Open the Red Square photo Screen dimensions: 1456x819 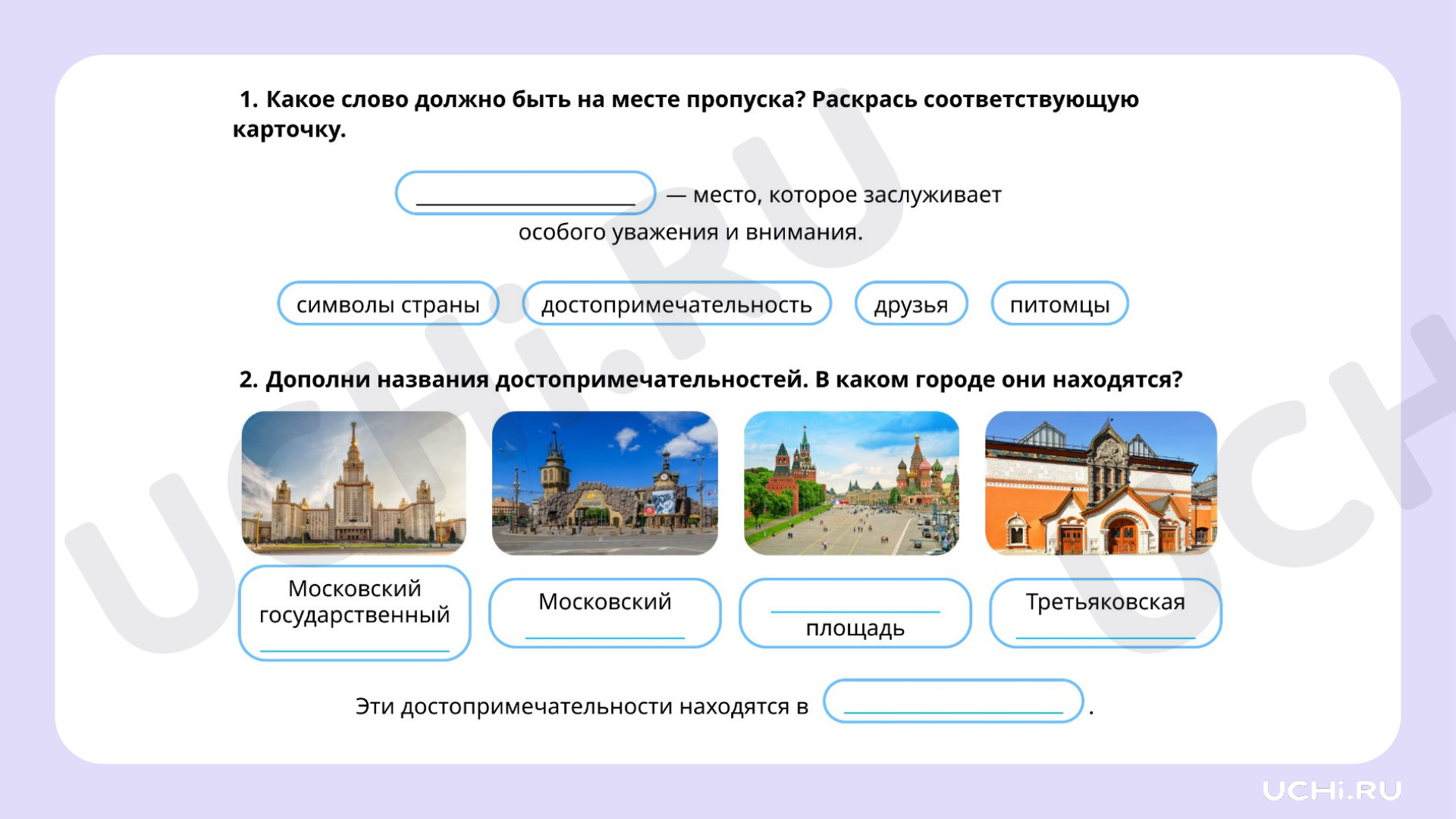[x=852, y=483]
